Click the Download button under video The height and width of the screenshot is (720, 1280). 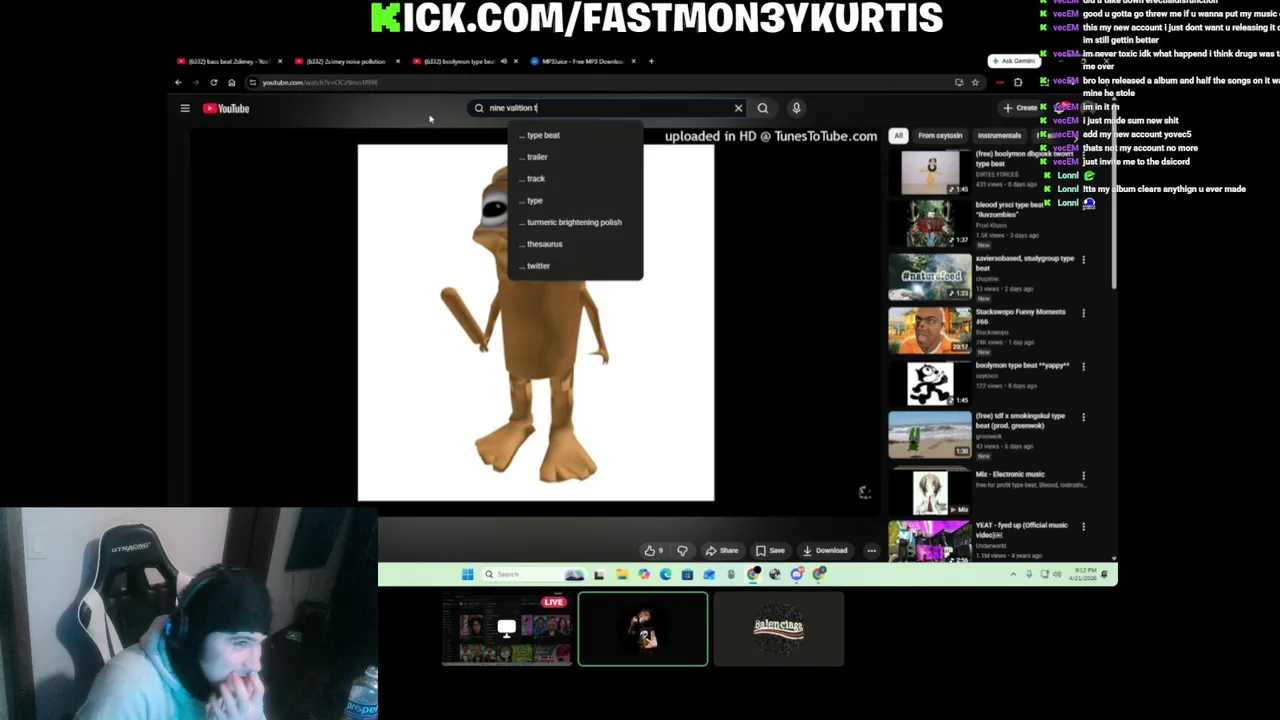click(x=825, y=550)
